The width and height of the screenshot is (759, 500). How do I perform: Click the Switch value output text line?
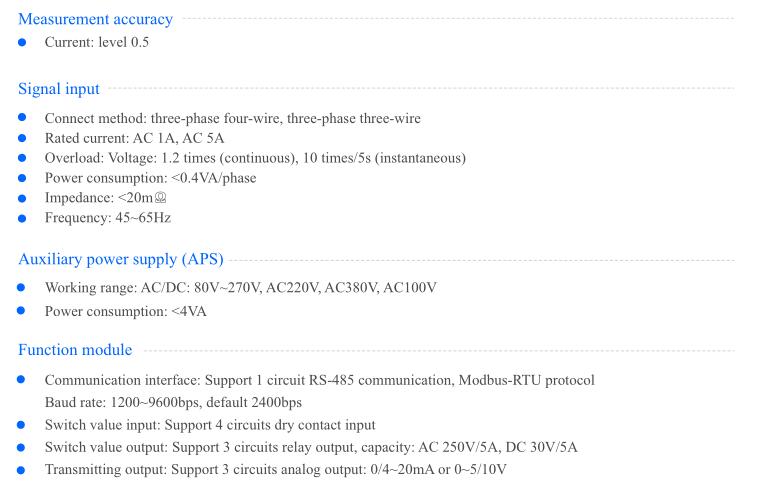click(x=311, y=447)
